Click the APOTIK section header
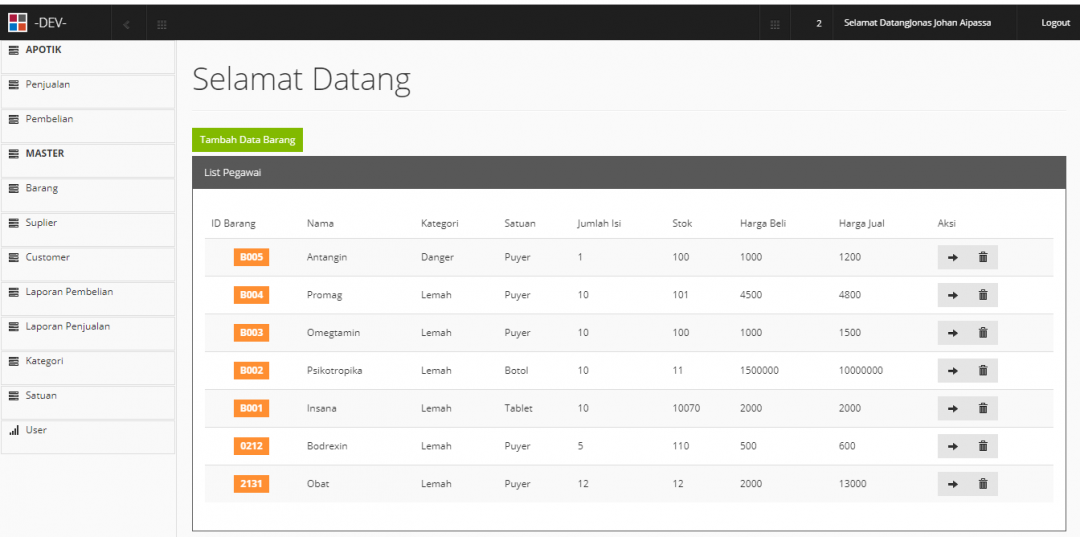 (x=88, y=56)
